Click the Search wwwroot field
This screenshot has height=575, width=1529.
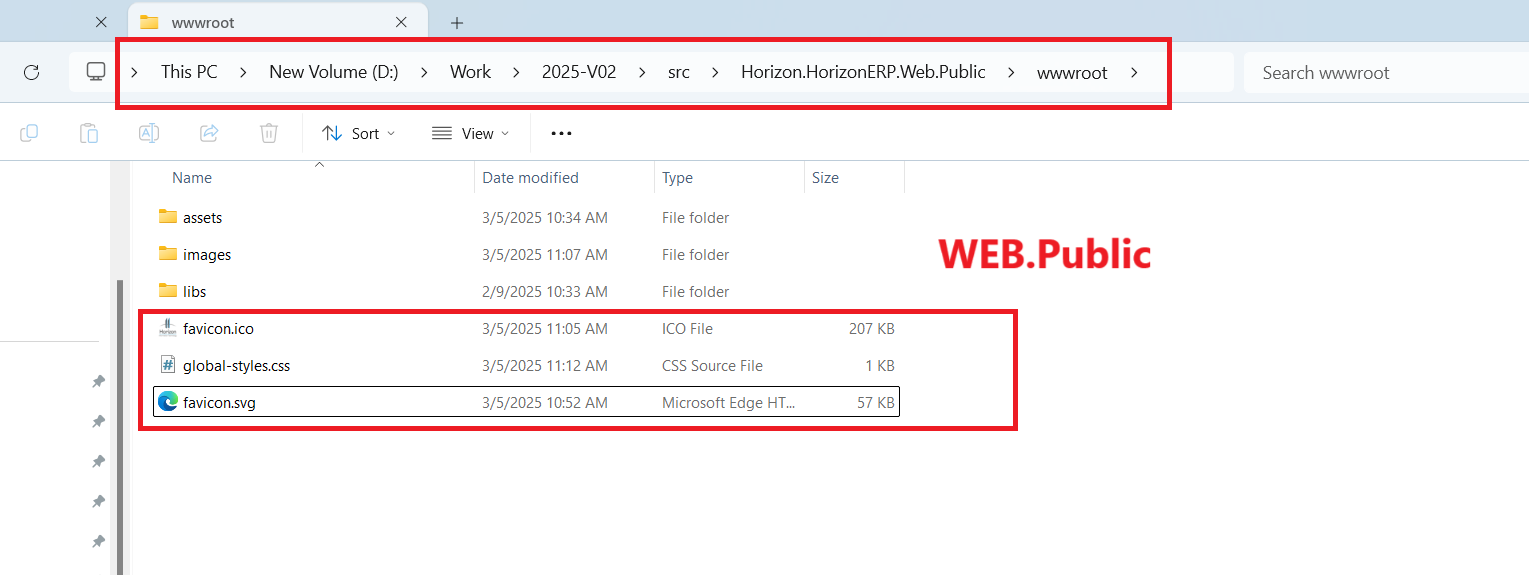click(x=1386, y=72)
